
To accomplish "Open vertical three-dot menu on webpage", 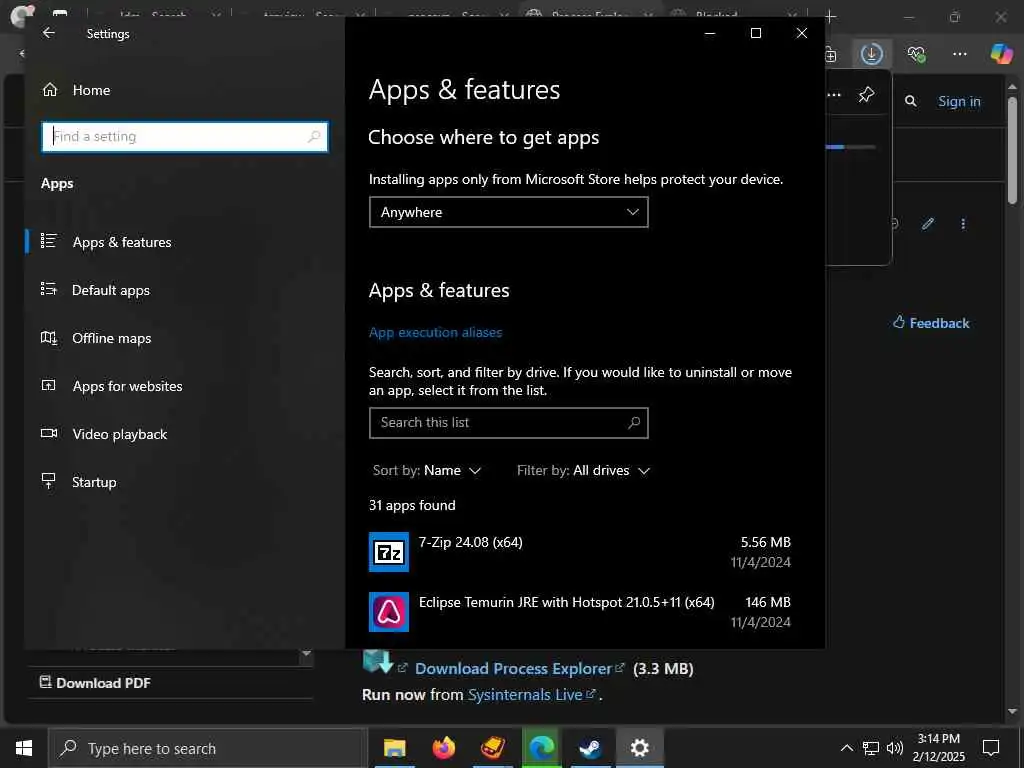I will (x=963, y=224).
